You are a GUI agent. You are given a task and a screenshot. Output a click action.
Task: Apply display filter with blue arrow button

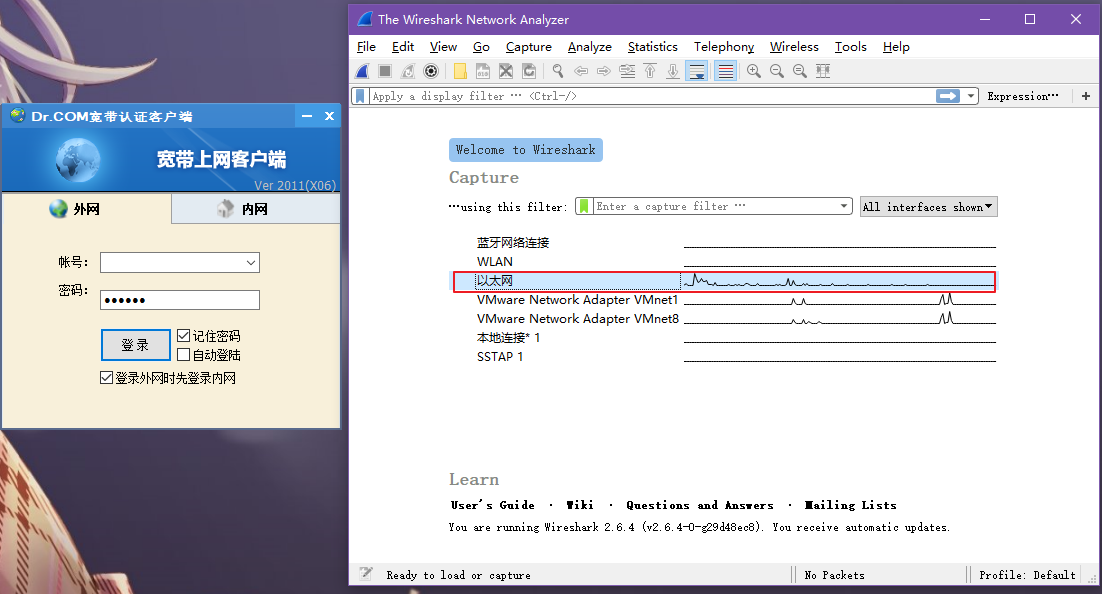948,96
